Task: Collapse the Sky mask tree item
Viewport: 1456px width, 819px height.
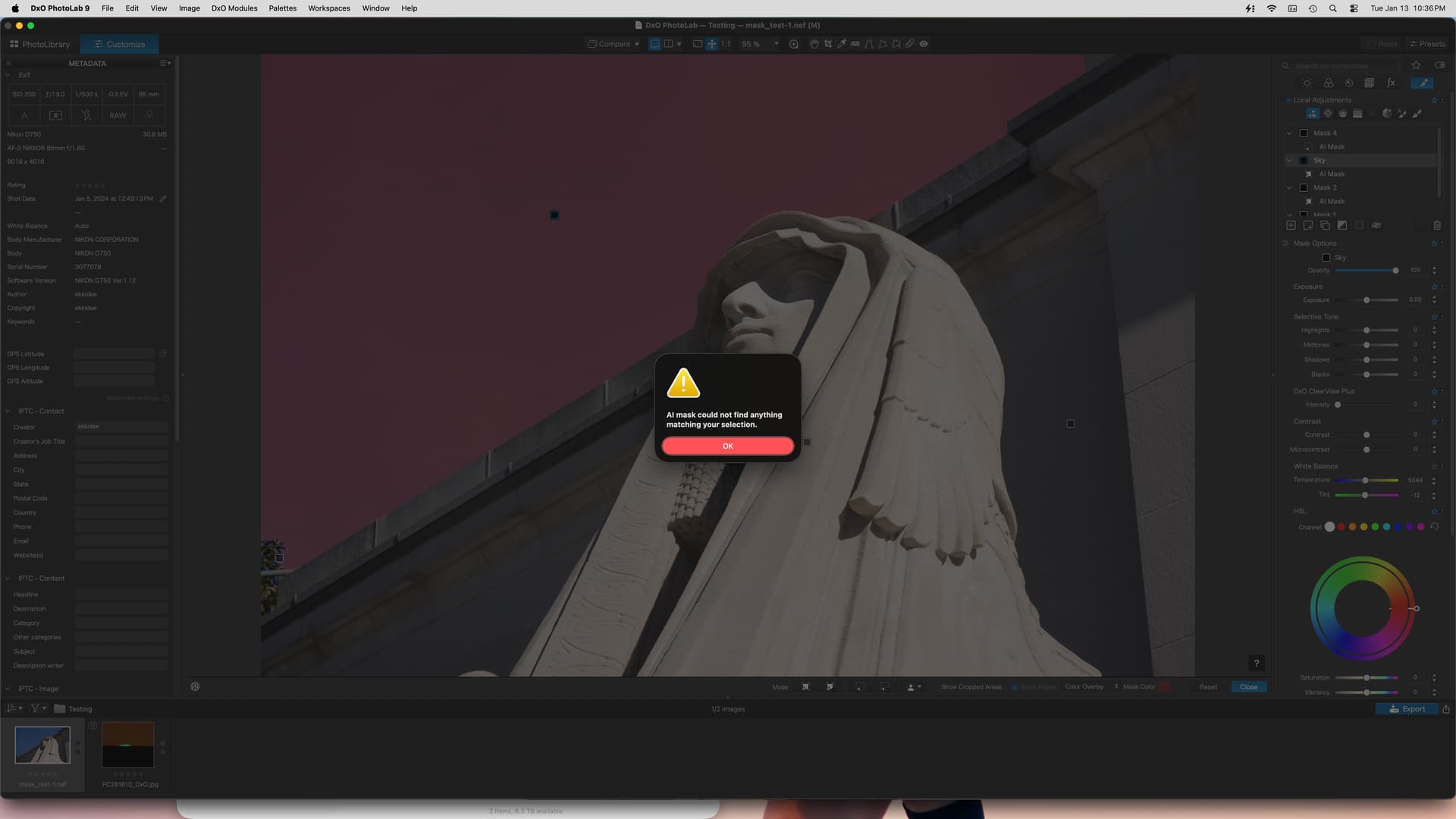Action: (1289, 160)
